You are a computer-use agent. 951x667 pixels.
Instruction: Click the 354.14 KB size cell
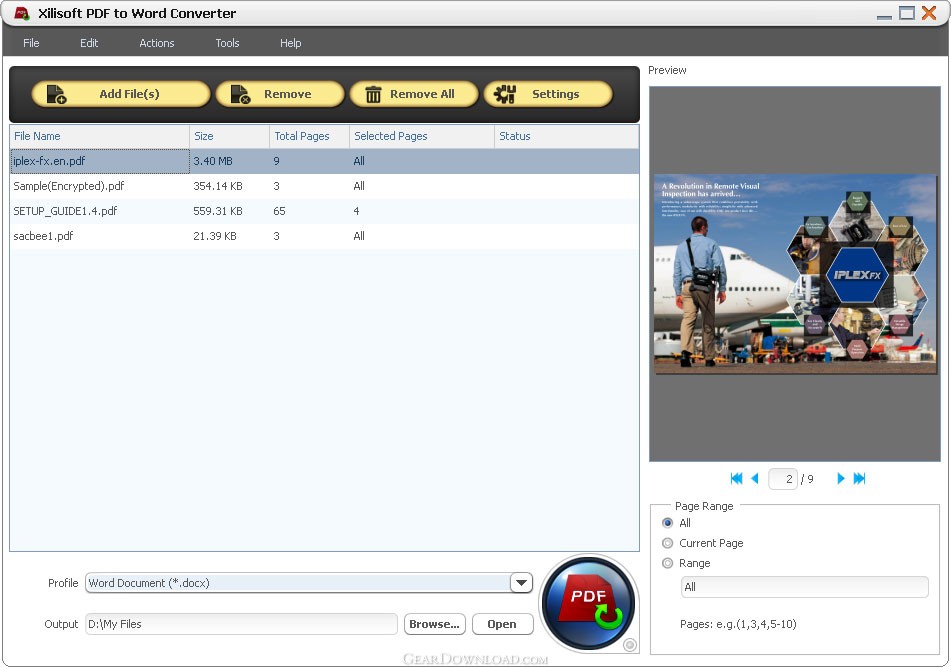[x=218, y=186]
